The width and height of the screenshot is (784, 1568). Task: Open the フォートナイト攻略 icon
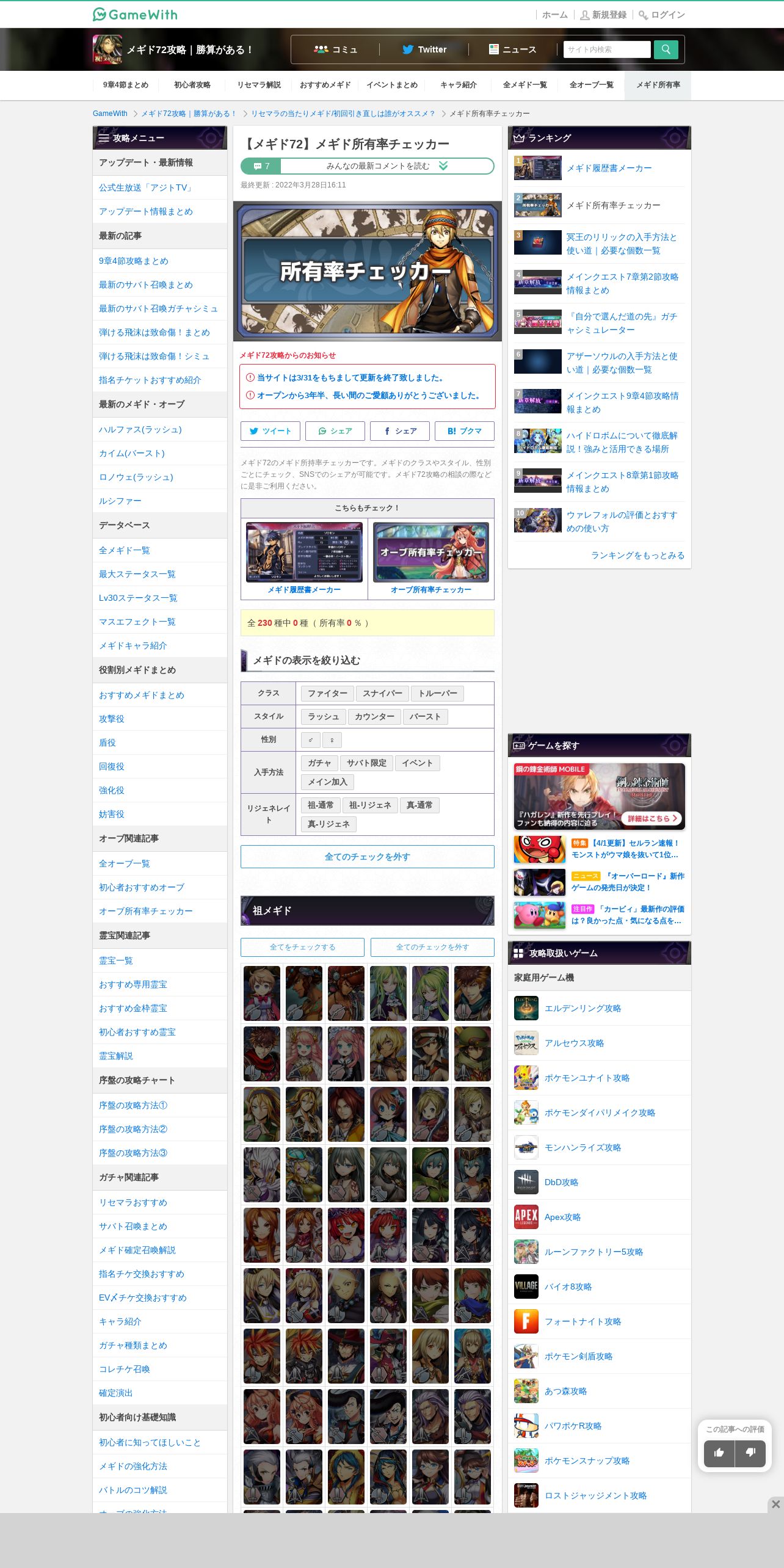coord(526,1321)
